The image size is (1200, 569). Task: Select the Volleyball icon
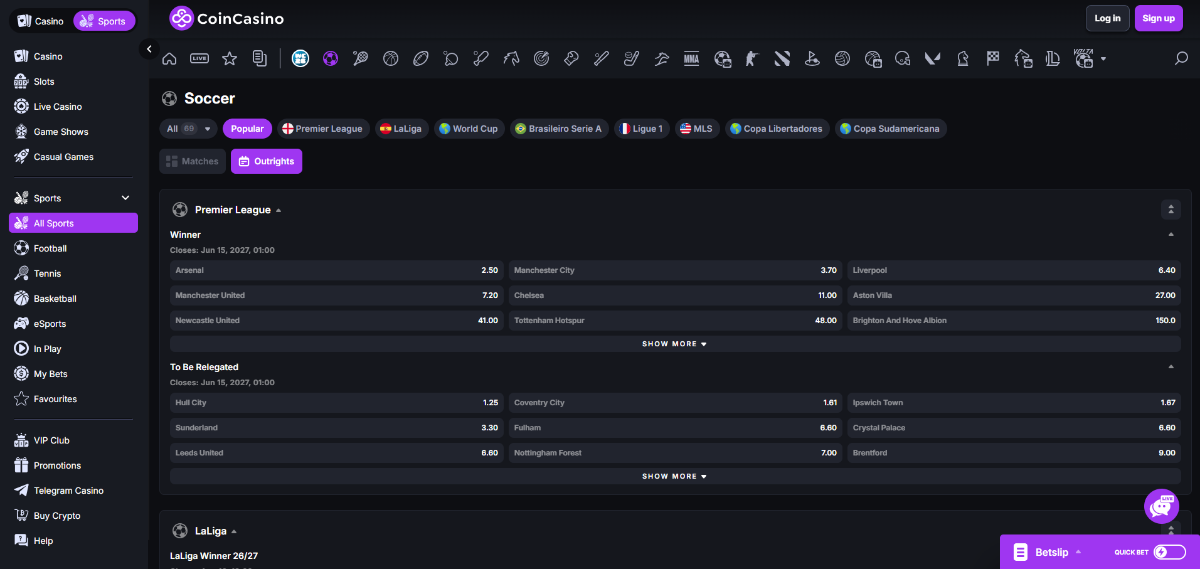click(x=842, y=59)
